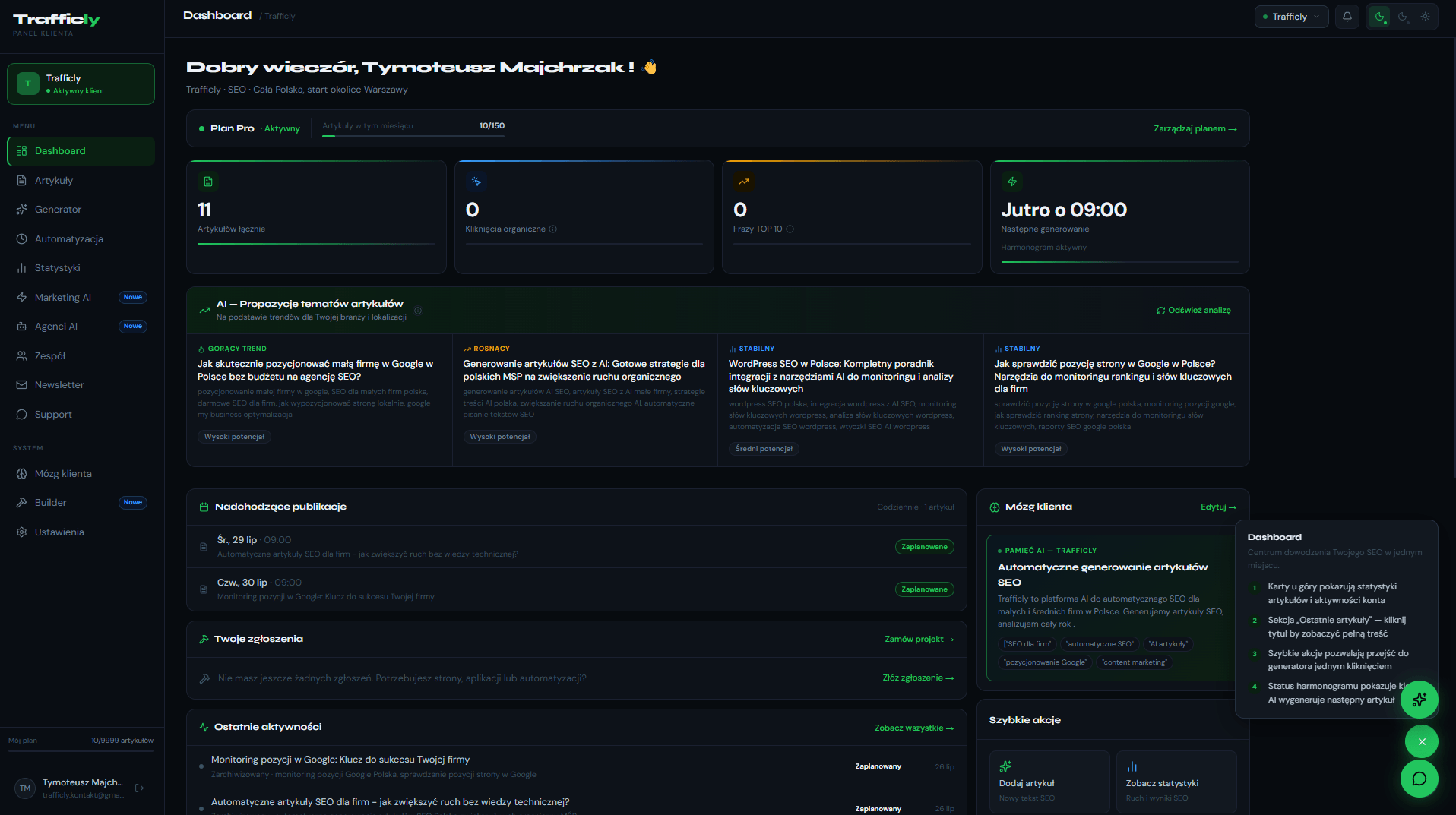Click the Support chat bubble icon
Viewport: 1456px width, 815px height.
(x=21, y=415)
